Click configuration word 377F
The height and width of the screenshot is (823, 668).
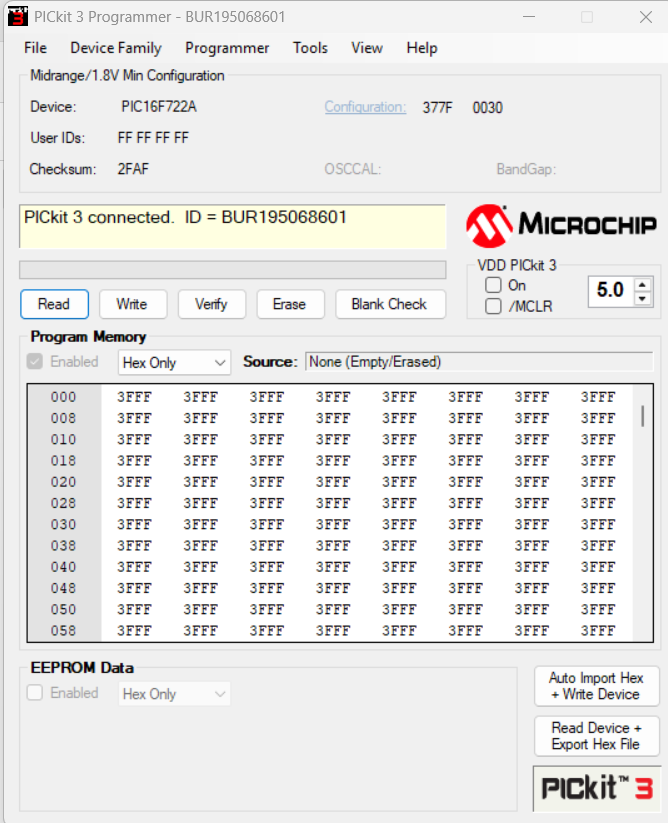click(x=438, y=108)
